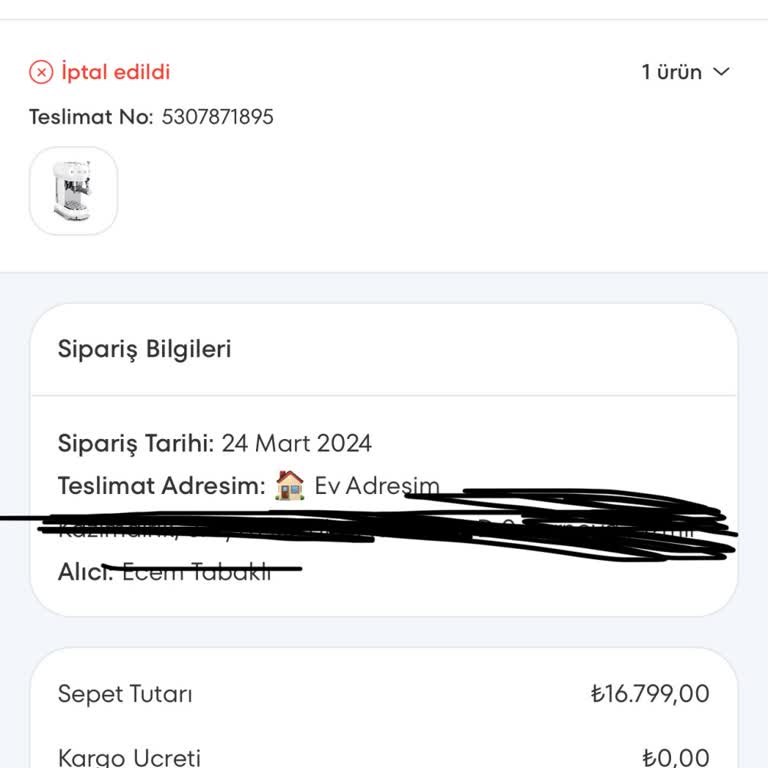This screenshot has width=768, height=768.
Task: Click the red cancelled circle-x icon
Action: coord(41,72)
